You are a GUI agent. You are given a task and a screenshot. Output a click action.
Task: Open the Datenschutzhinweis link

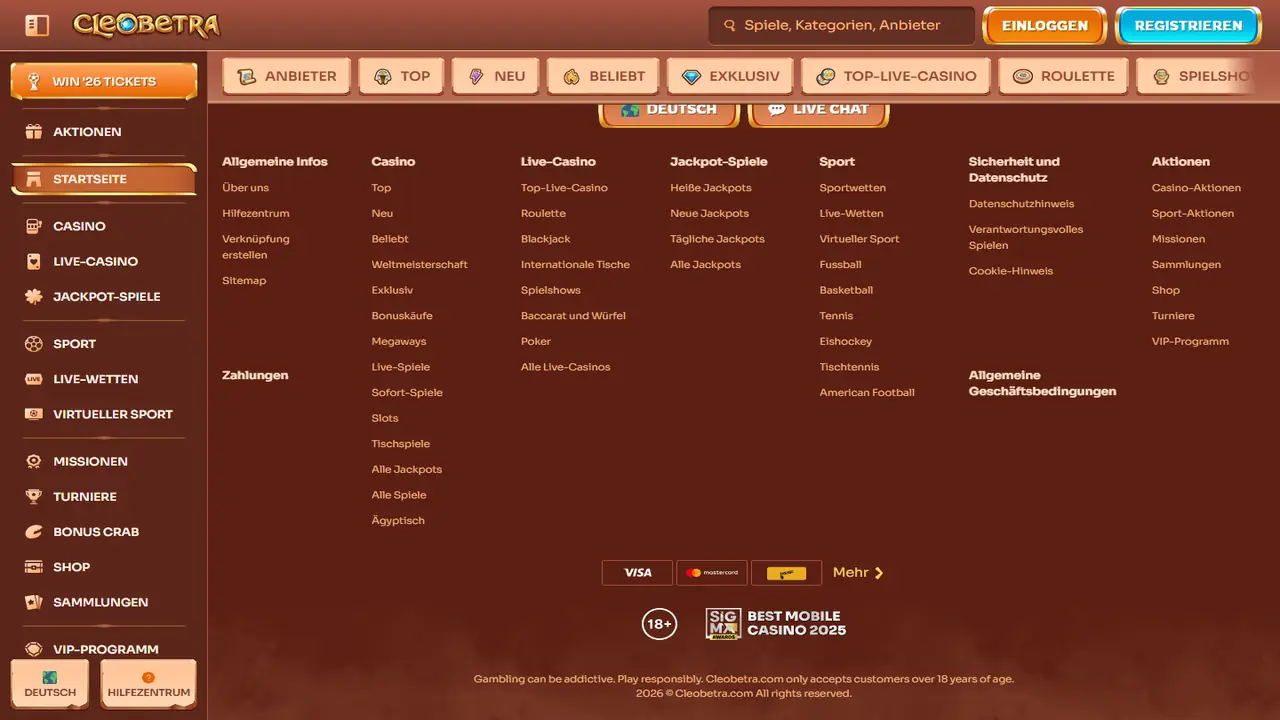click(1021, 204)
